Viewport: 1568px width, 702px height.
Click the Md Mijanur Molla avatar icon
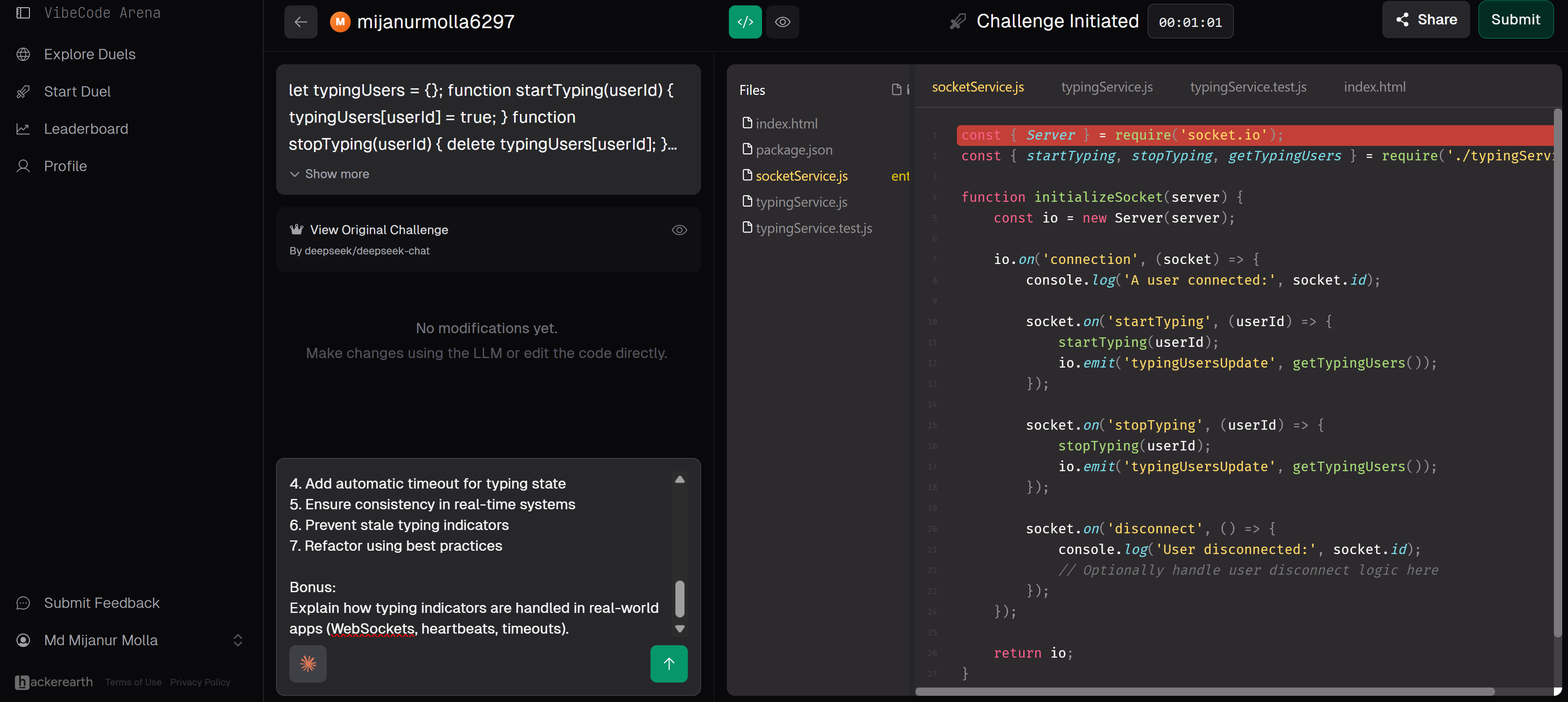(x=23, y=640)
